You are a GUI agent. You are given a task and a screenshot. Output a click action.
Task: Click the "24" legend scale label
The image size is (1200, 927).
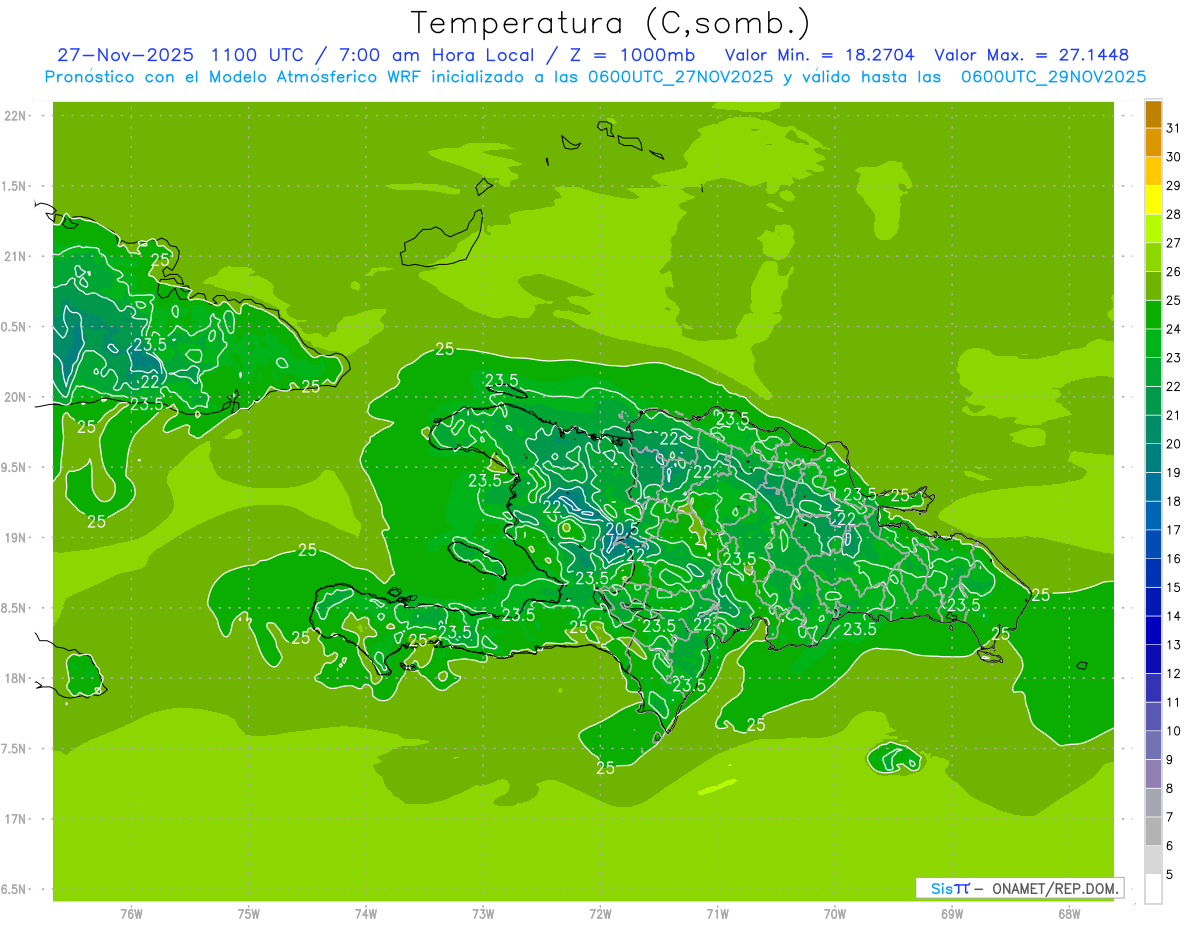[1173, 329]
